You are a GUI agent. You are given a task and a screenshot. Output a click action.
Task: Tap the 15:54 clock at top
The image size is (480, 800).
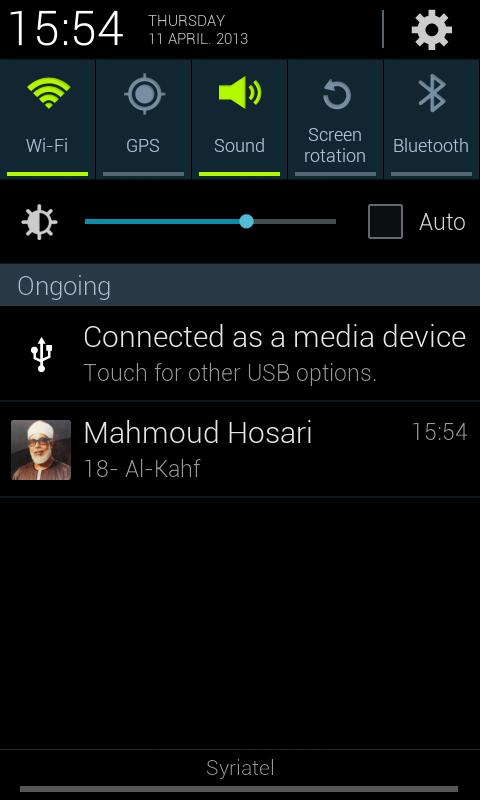[x=66, y=29]
